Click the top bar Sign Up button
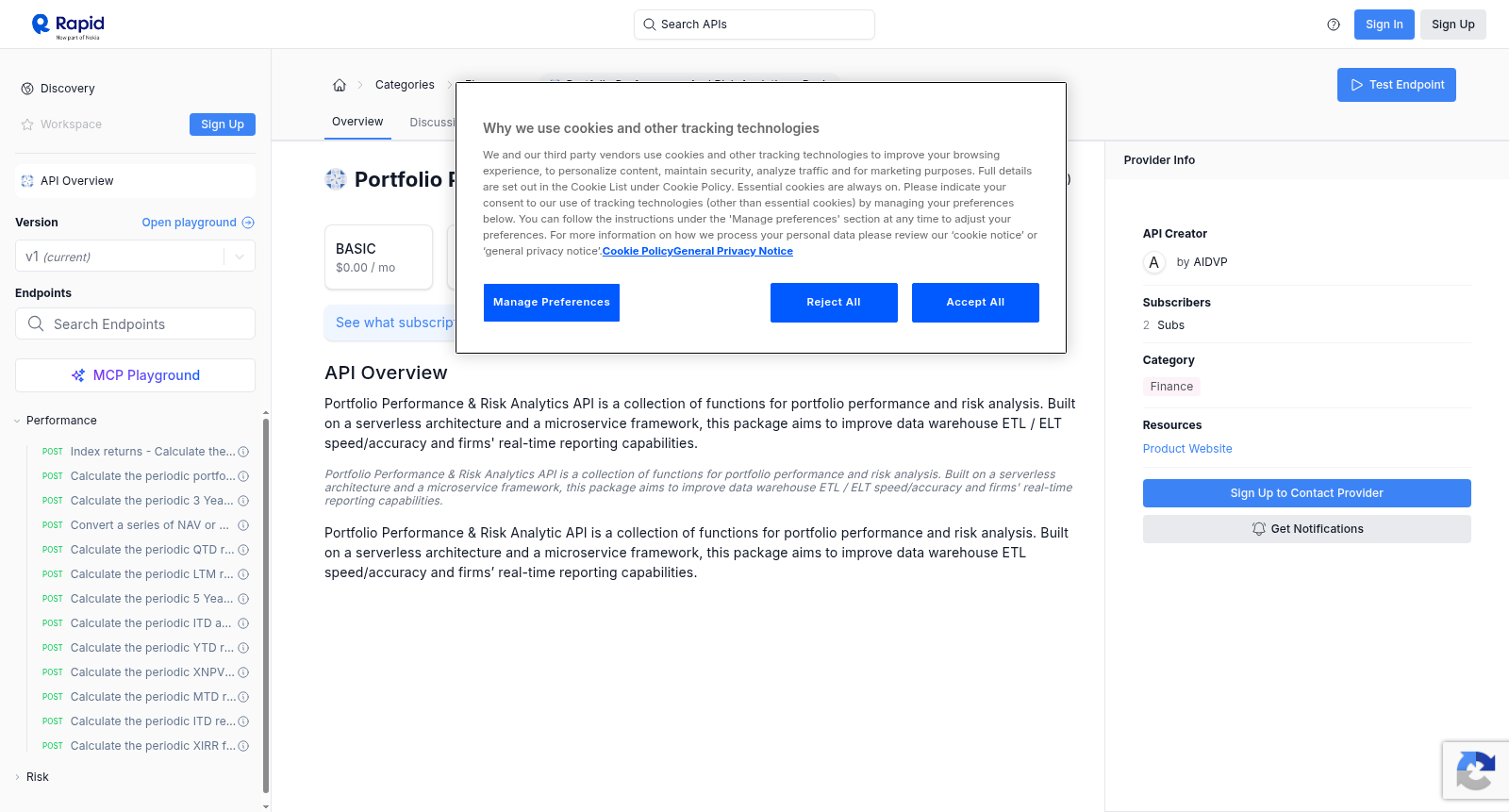1509x812 pixels. coord(1453,25)
